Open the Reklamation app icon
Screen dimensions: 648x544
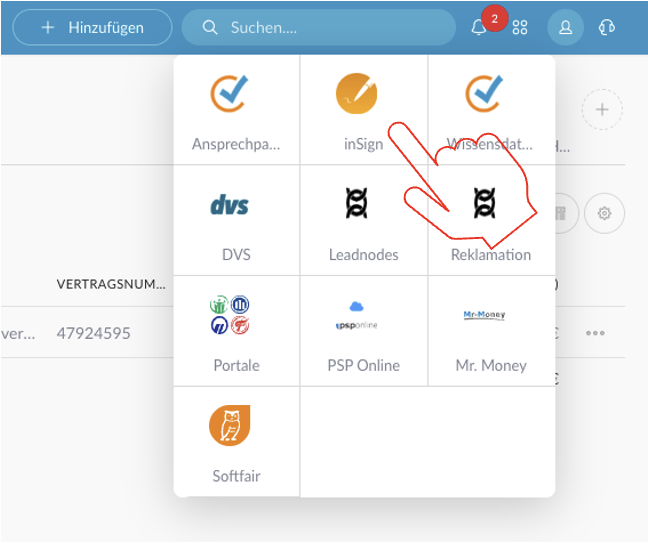484,203
